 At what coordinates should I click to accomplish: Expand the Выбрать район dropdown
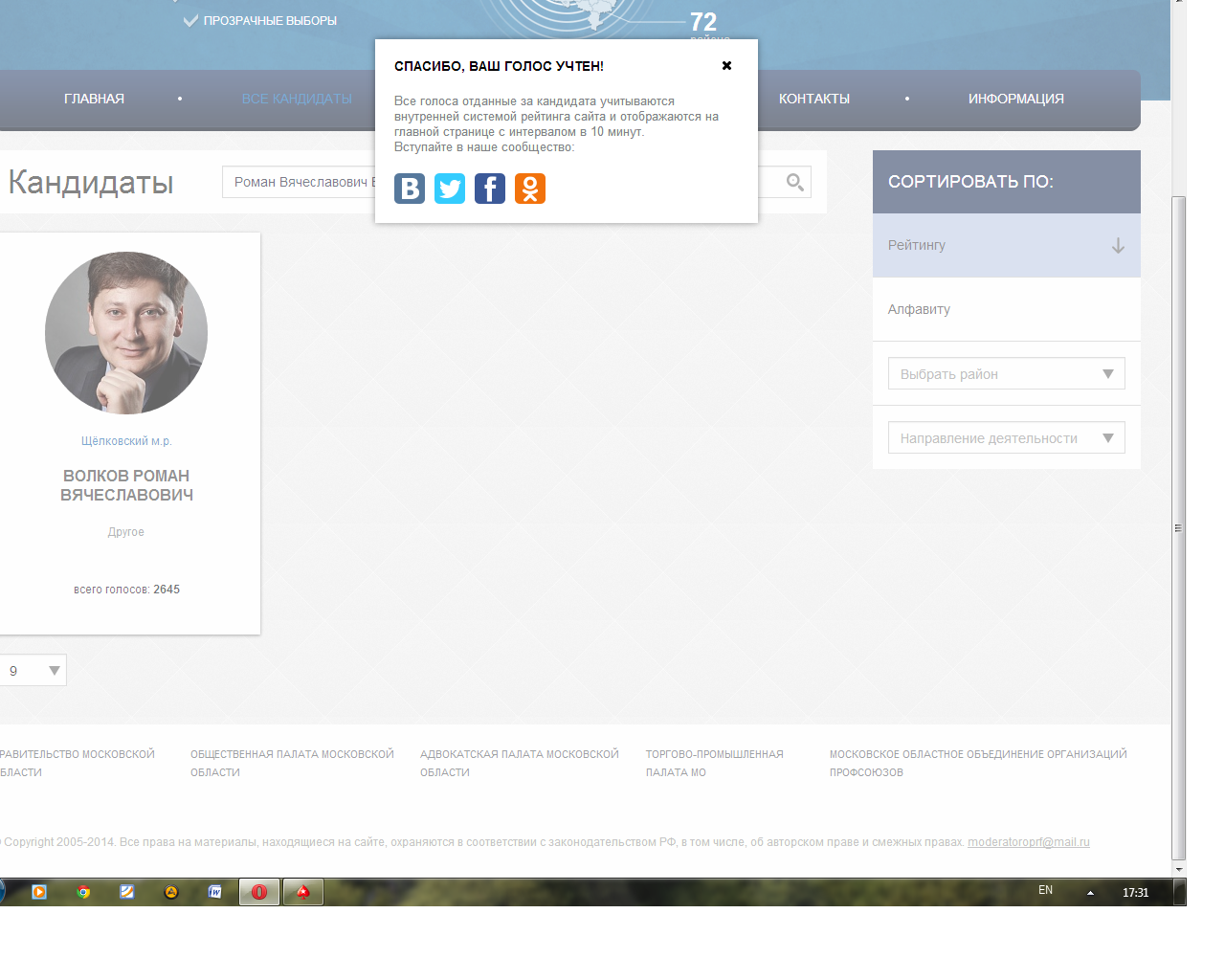tap(1007, 373)
